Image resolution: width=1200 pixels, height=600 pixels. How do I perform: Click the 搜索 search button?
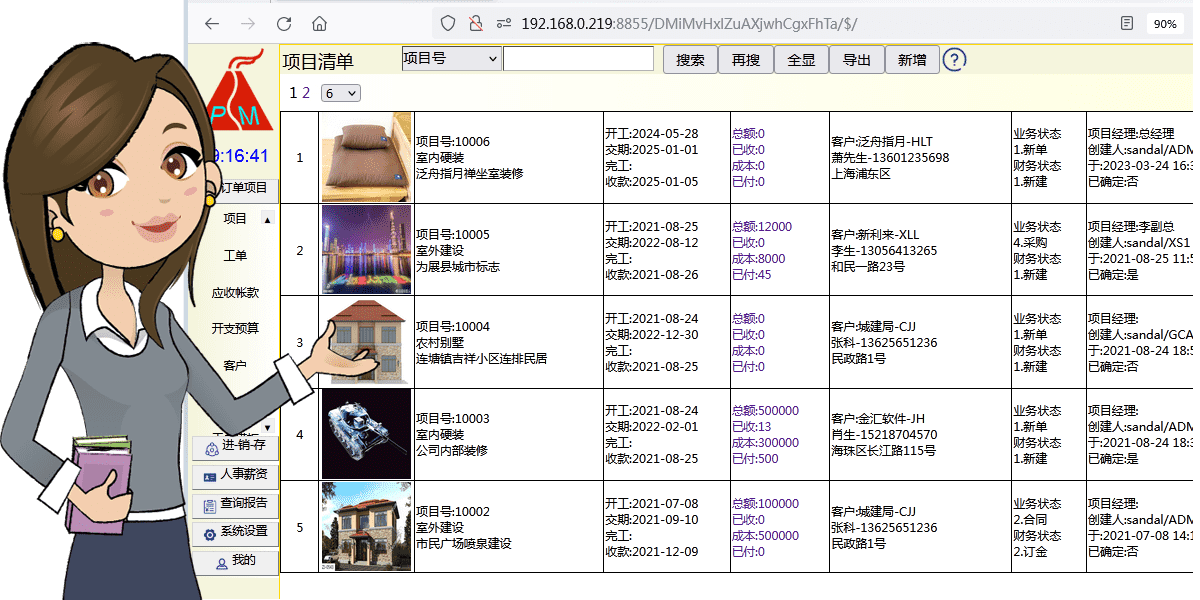(690, 59)
